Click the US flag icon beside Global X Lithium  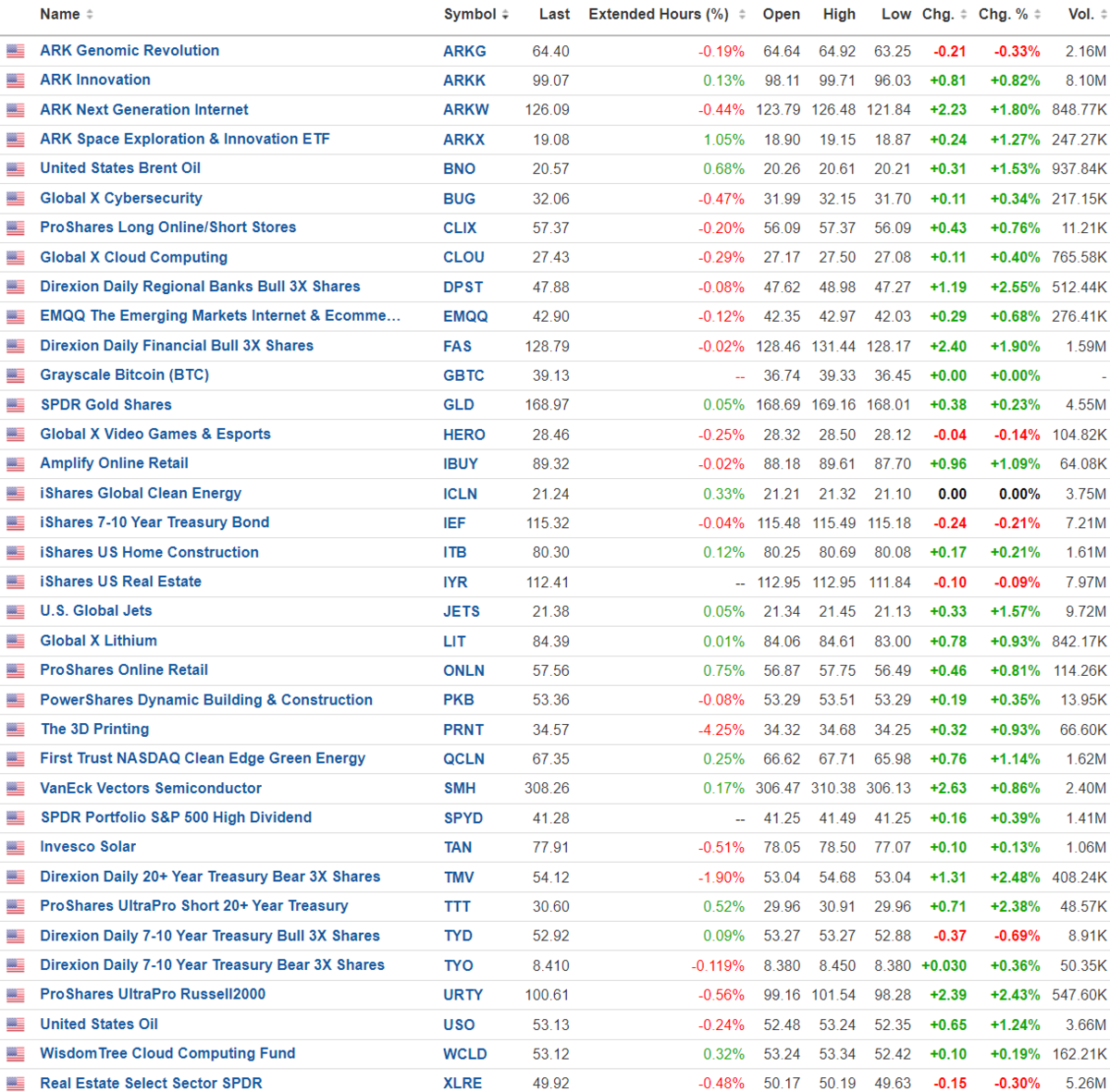pyautogui.click(x=15, y=642)
